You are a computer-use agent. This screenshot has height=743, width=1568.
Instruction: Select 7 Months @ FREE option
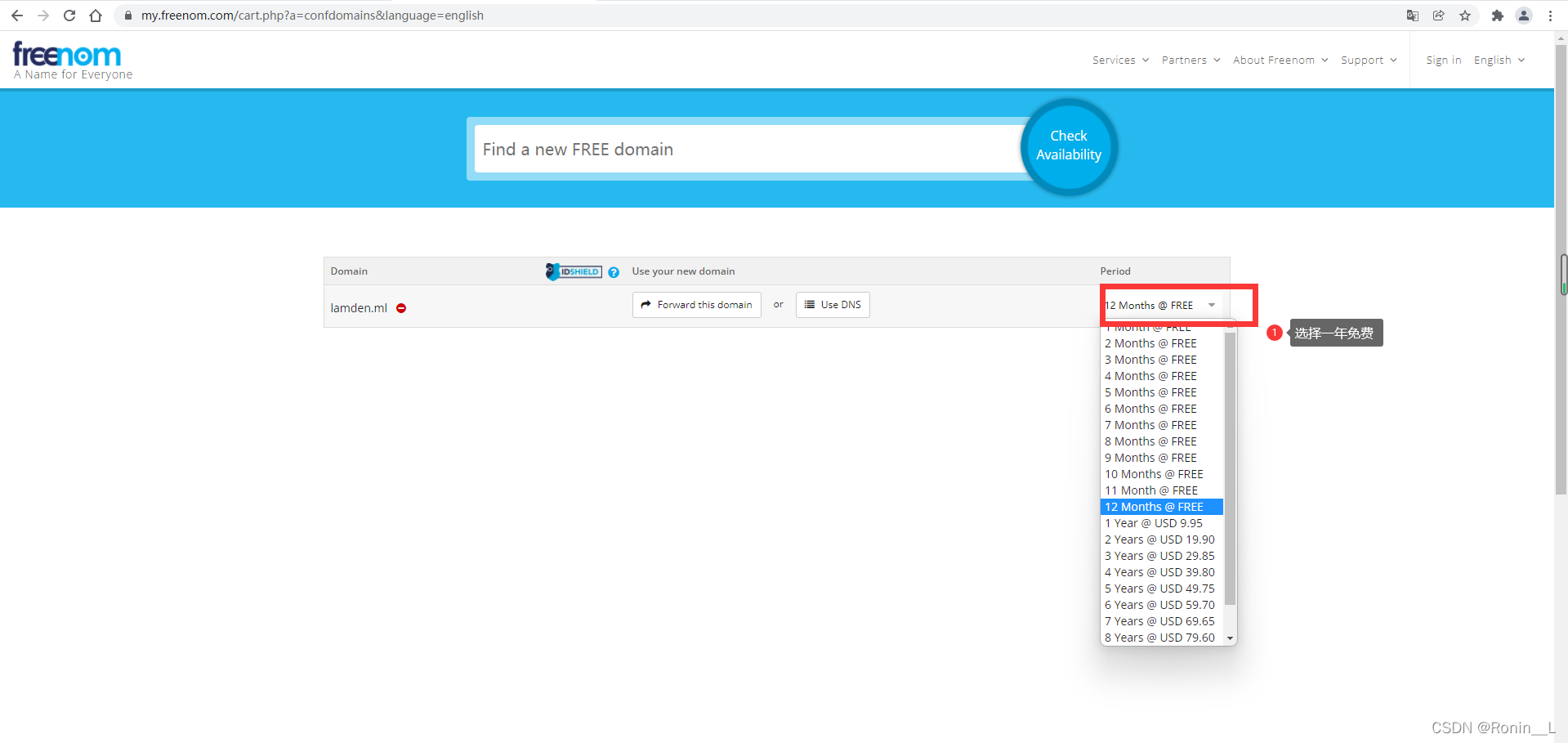pyautogui.click(x=1162, y=425)
